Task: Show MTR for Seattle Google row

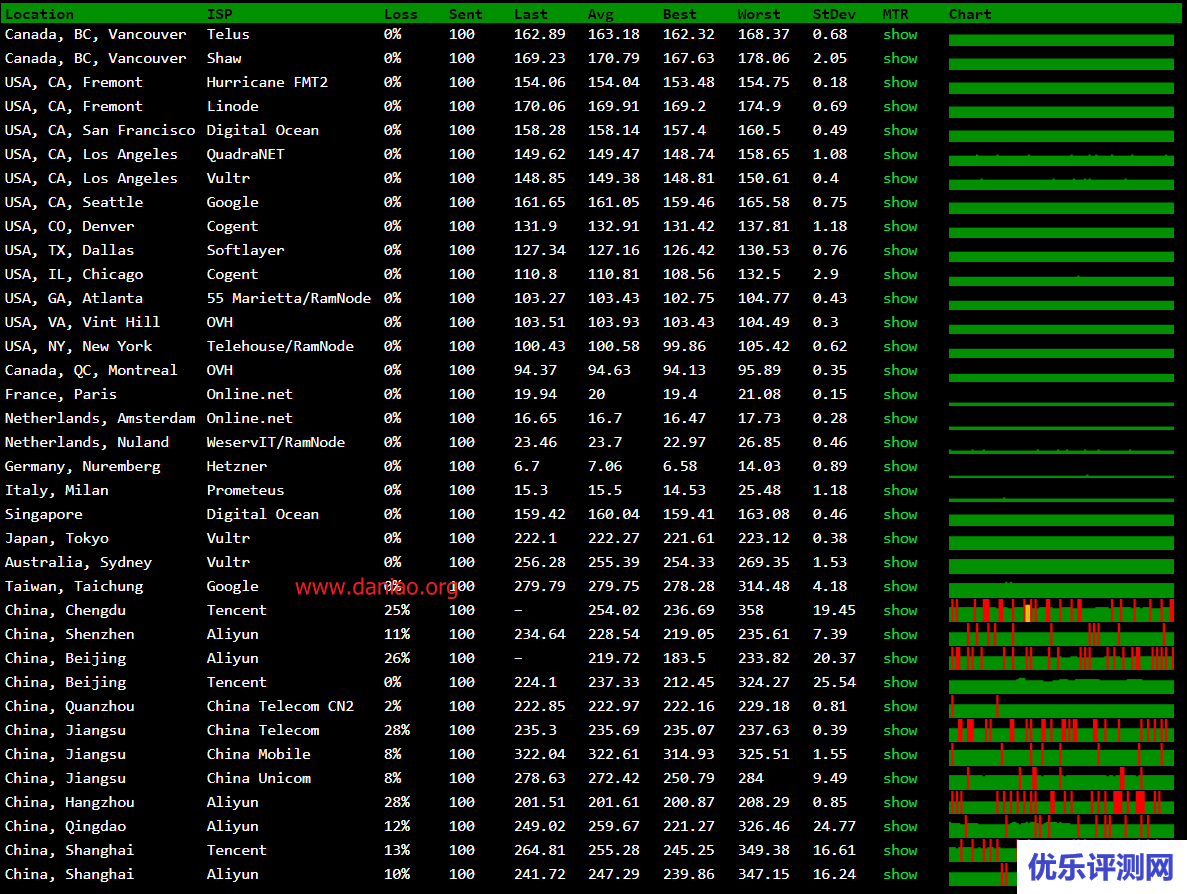Action: point(900,202)
